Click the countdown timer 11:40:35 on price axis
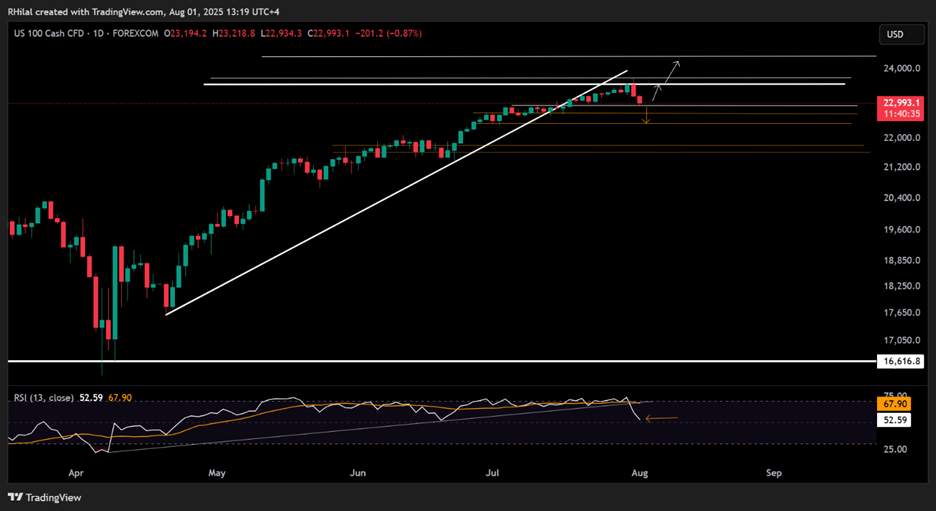This screenshot has height=511, width=936. 899,114
